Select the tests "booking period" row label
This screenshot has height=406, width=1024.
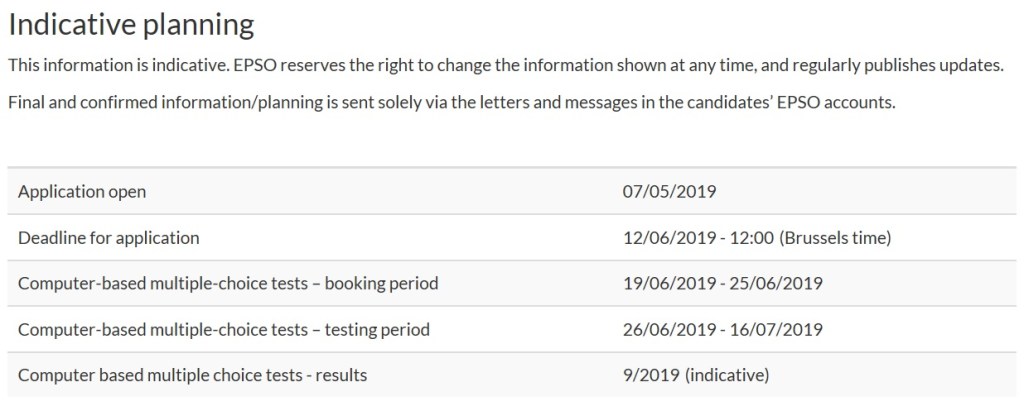pos(228,283)
